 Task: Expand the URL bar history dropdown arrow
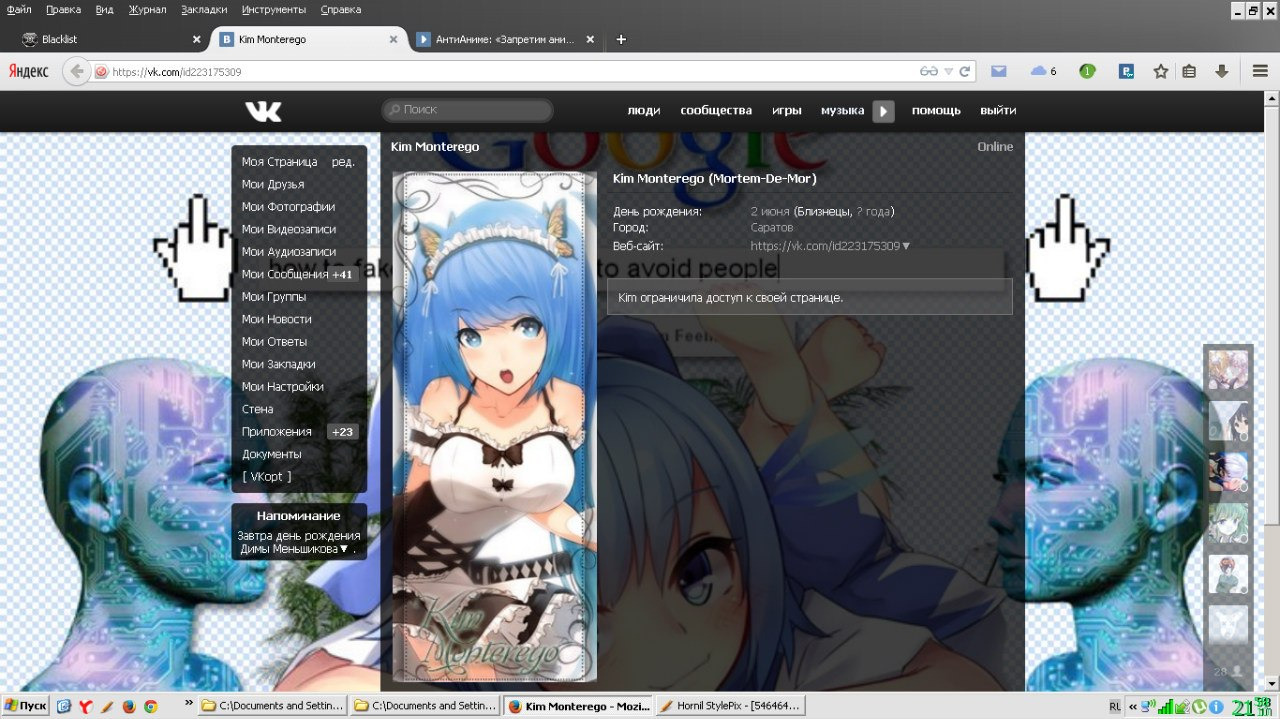click(950, 72)
